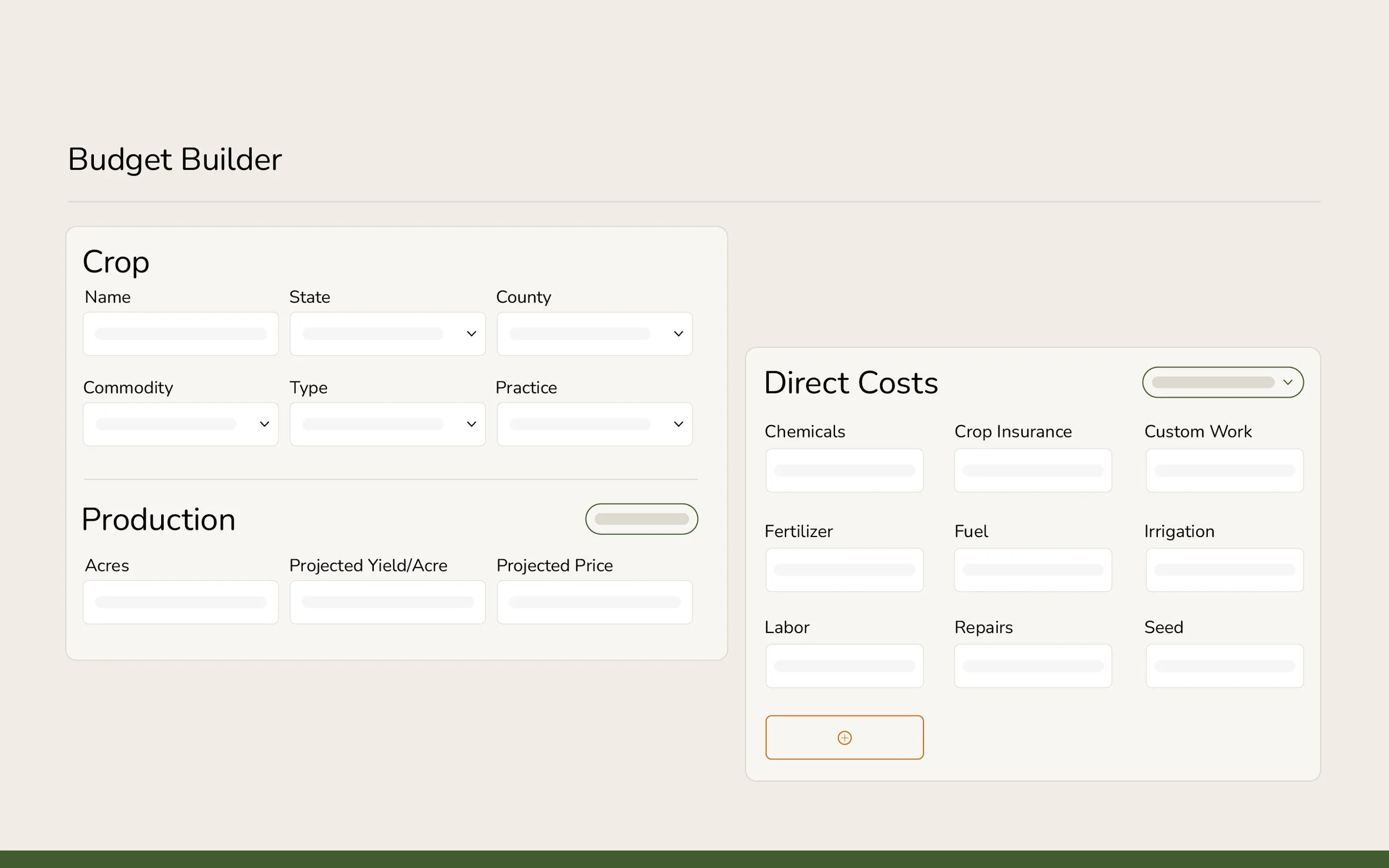1389x868 pixels.
Task: Open the State dropdown
Action: 388,334
